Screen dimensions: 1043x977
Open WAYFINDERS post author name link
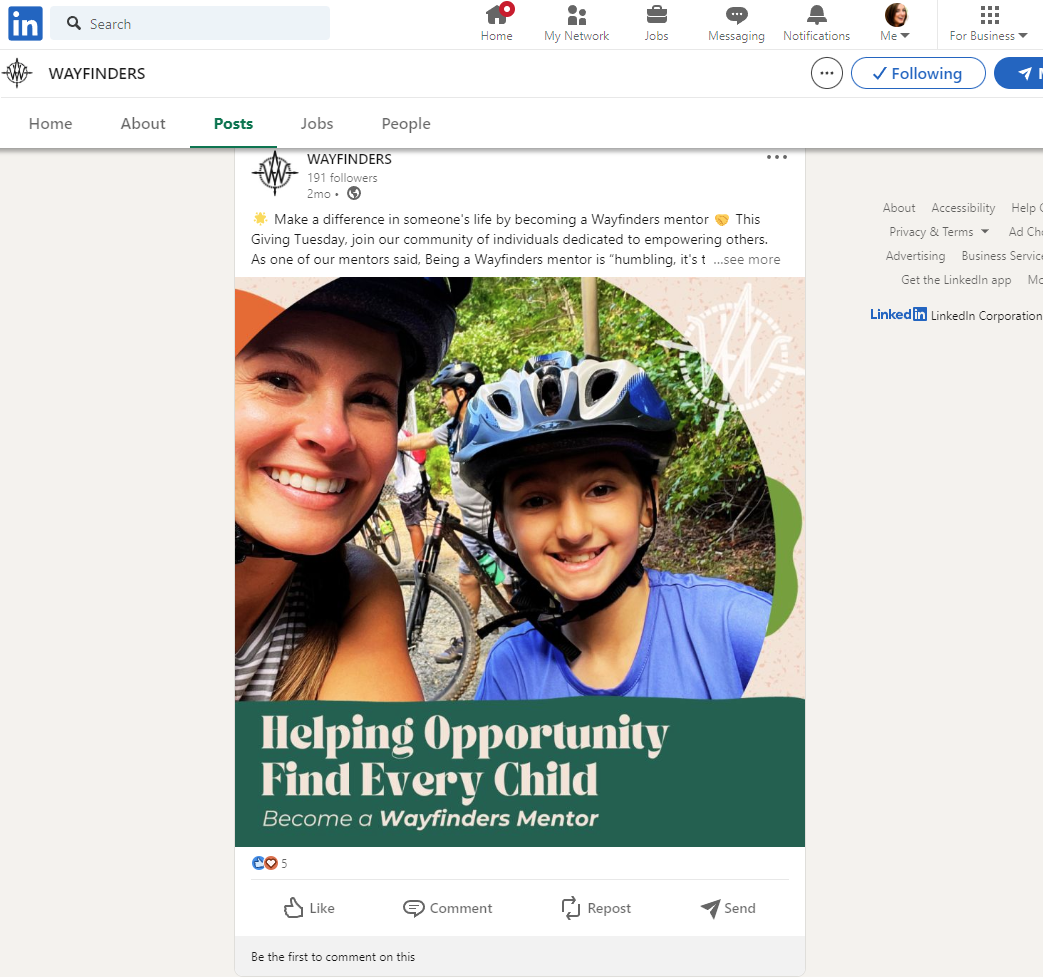click(349, 159)
